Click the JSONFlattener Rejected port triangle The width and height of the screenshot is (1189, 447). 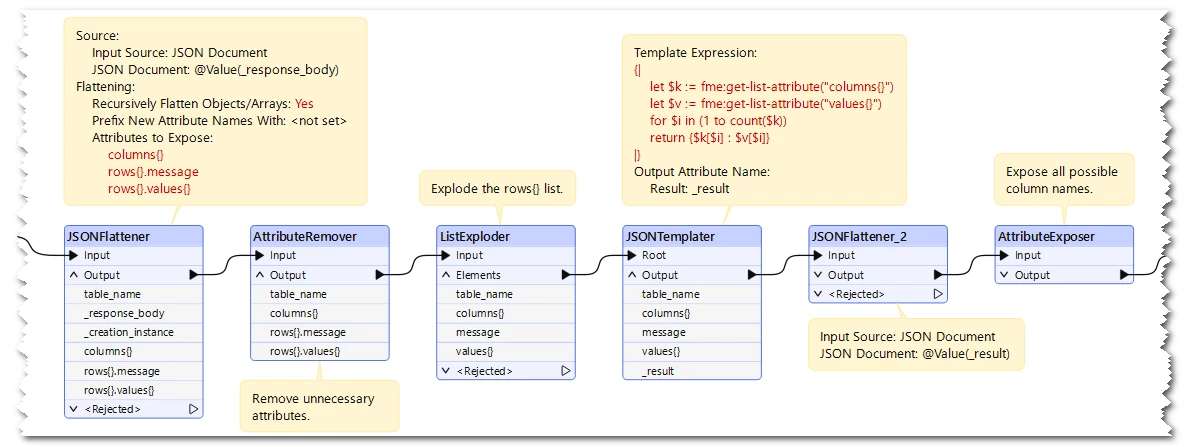pos(194,409)
